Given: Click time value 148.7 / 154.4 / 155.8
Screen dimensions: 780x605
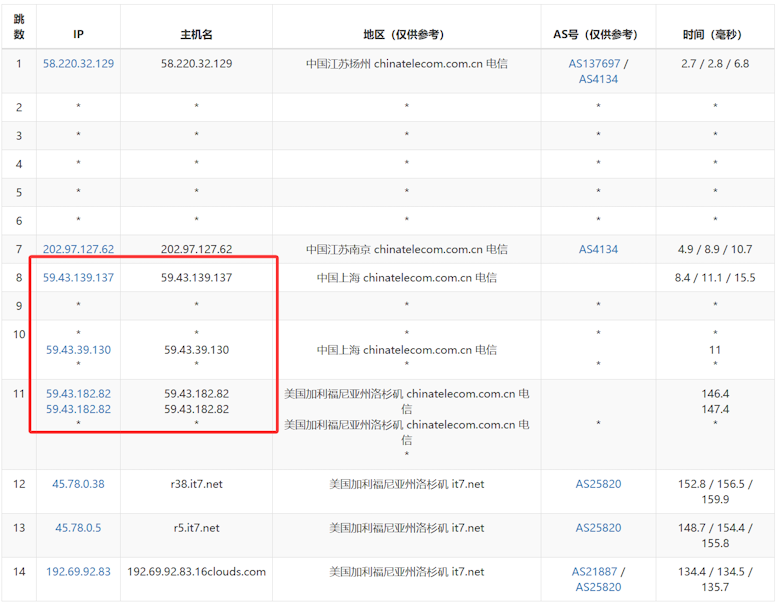Looking at the screenshot, I should pyautogui.click(x=715, y=535).
